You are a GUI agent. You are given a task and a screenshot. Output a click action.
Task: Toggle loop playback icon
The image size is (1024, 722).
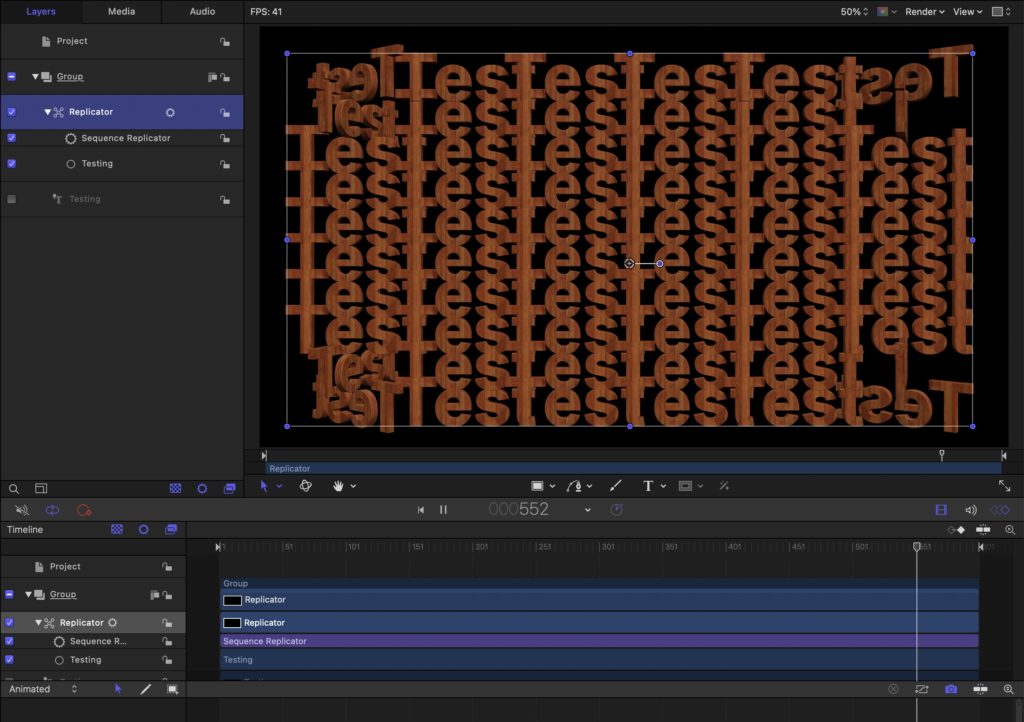pyautogui.click(x=52, y=510)
